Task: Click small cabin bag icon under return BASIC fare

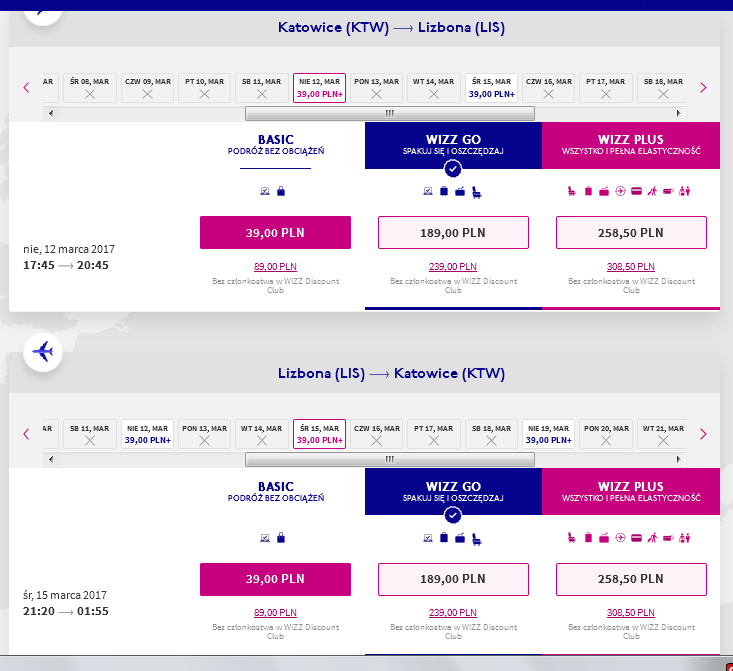Action: (x=281, y=538)
